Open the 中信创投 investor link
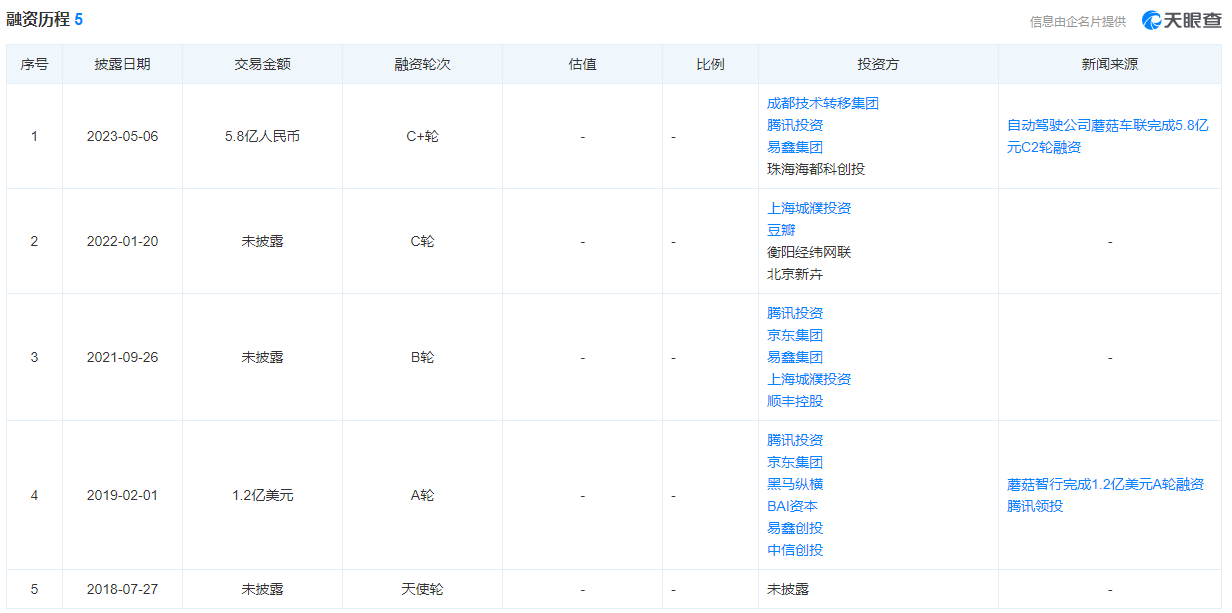This screenshot has width=1232, height=613. pyautogui.click(x=795, y=550)
